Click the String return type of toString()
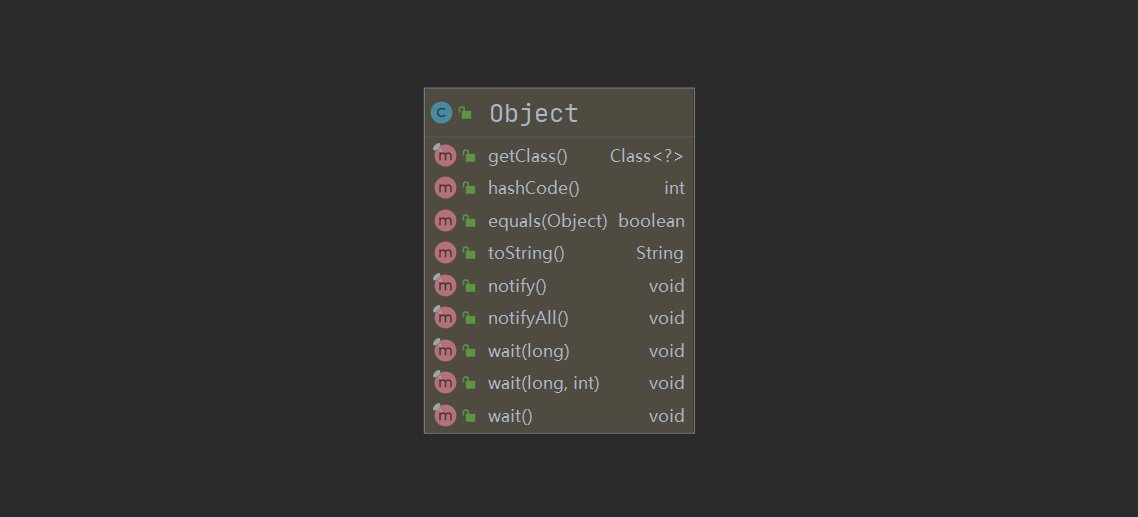 [x=659, y=253]
